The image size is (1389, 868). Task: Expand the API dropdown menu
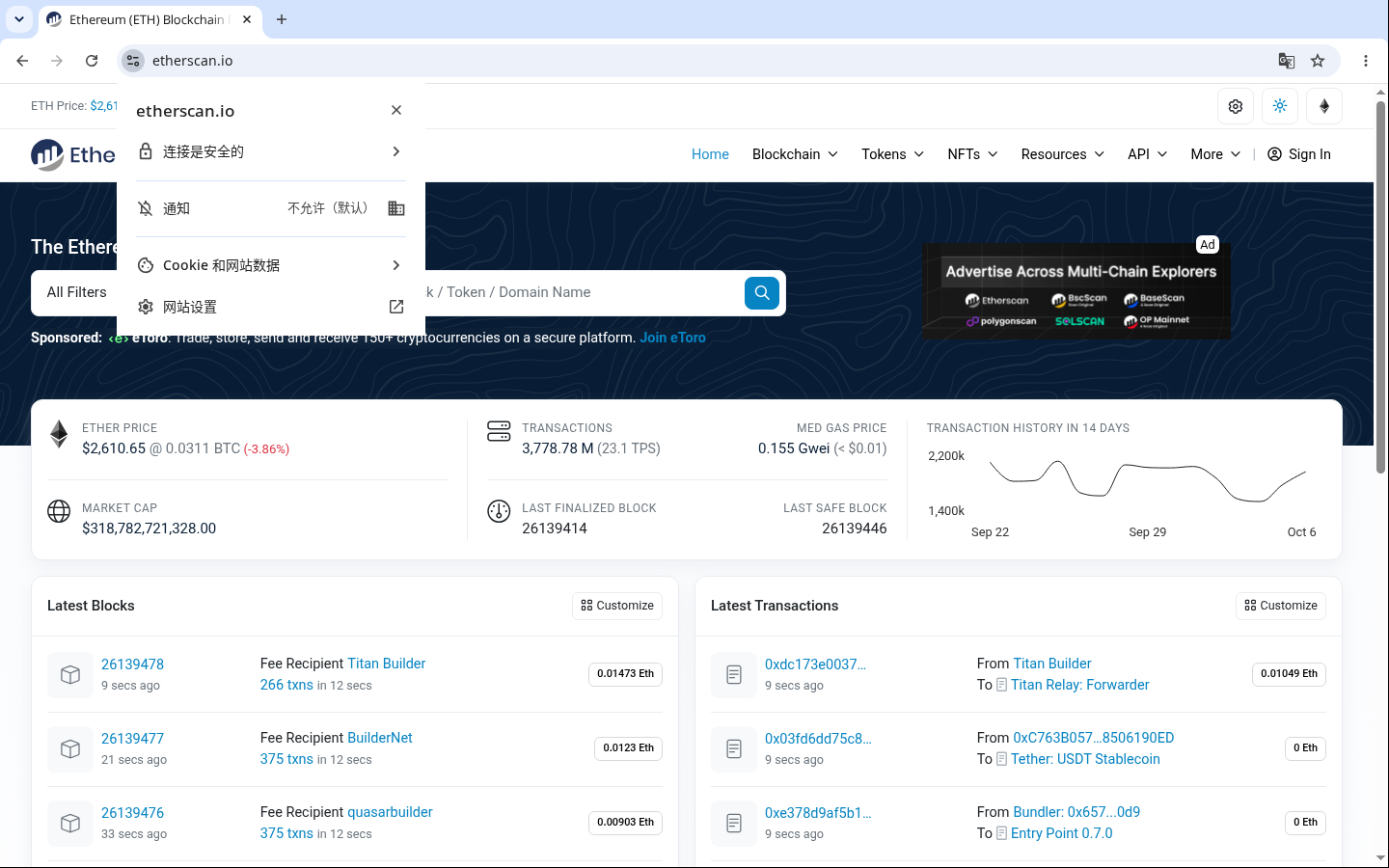[x=1147, y=154]
